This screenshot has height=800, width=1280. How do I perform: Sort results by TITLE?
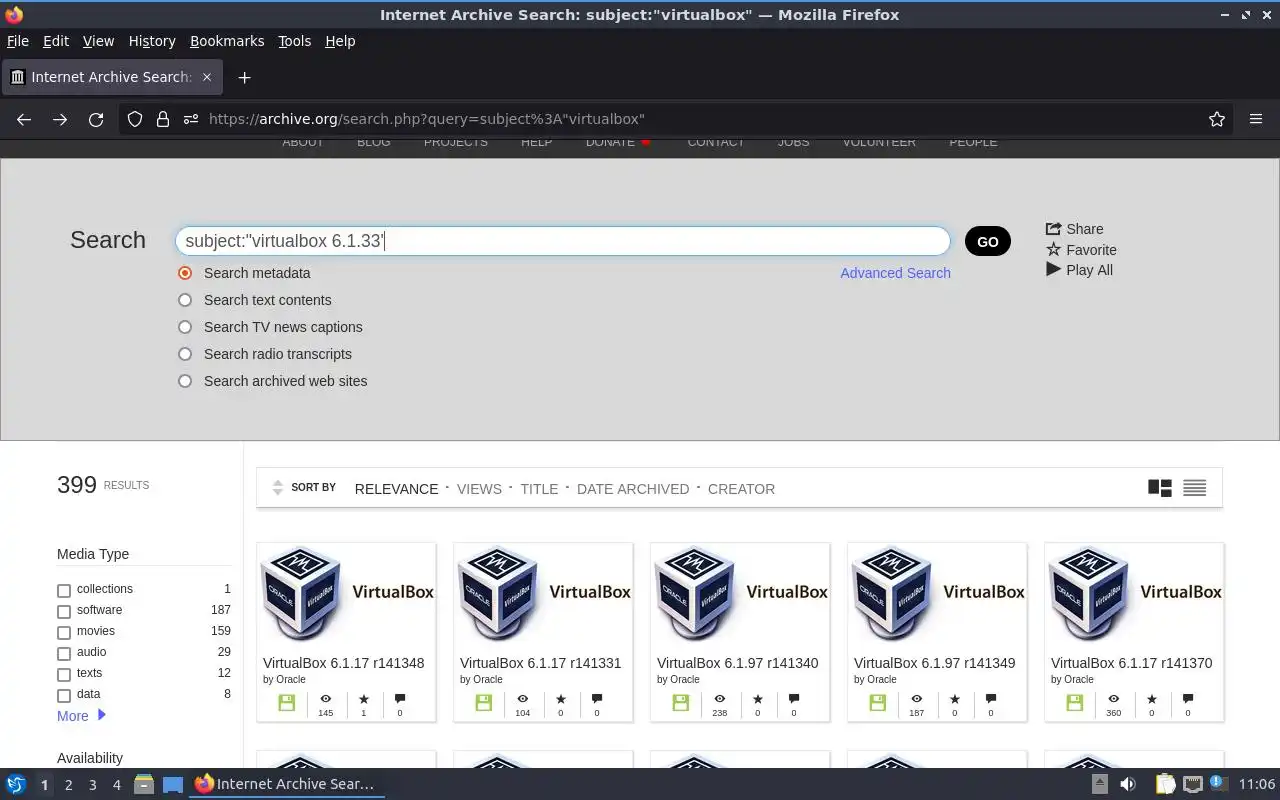[x=539, y=489]
